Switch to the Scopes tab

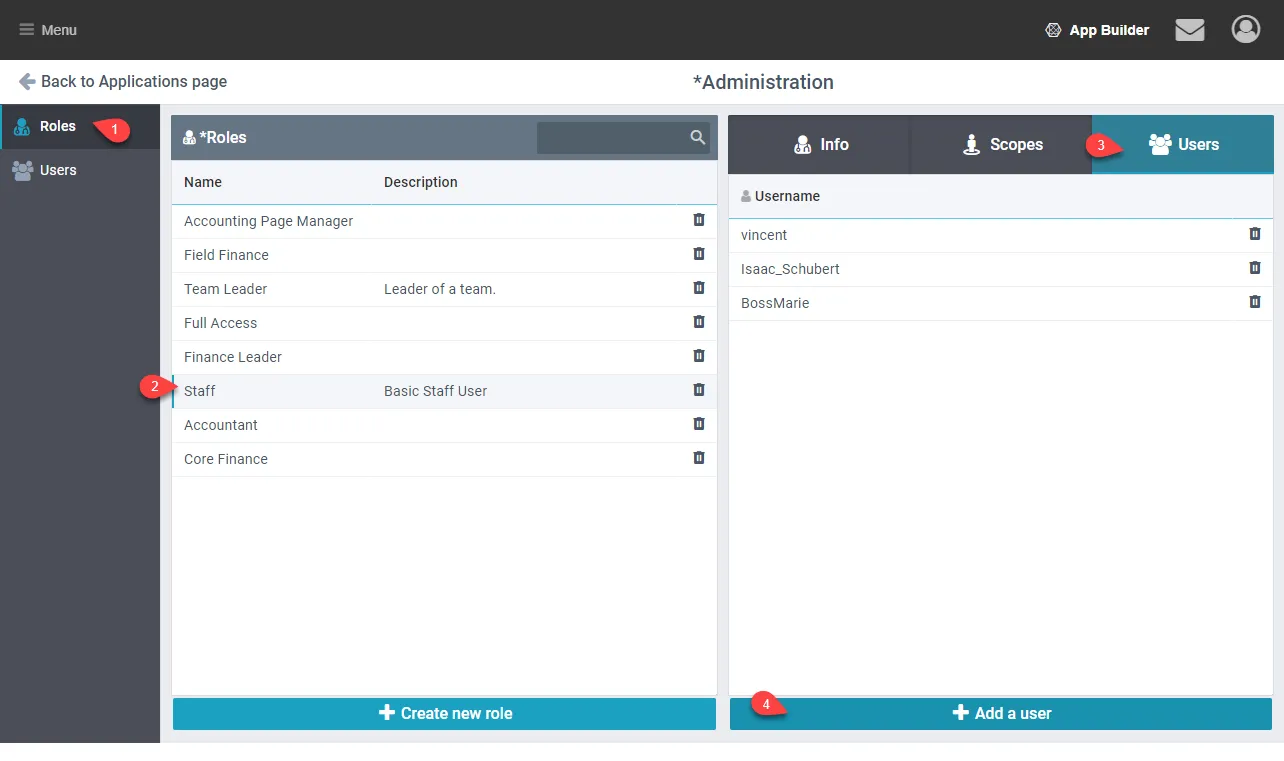1001,145
